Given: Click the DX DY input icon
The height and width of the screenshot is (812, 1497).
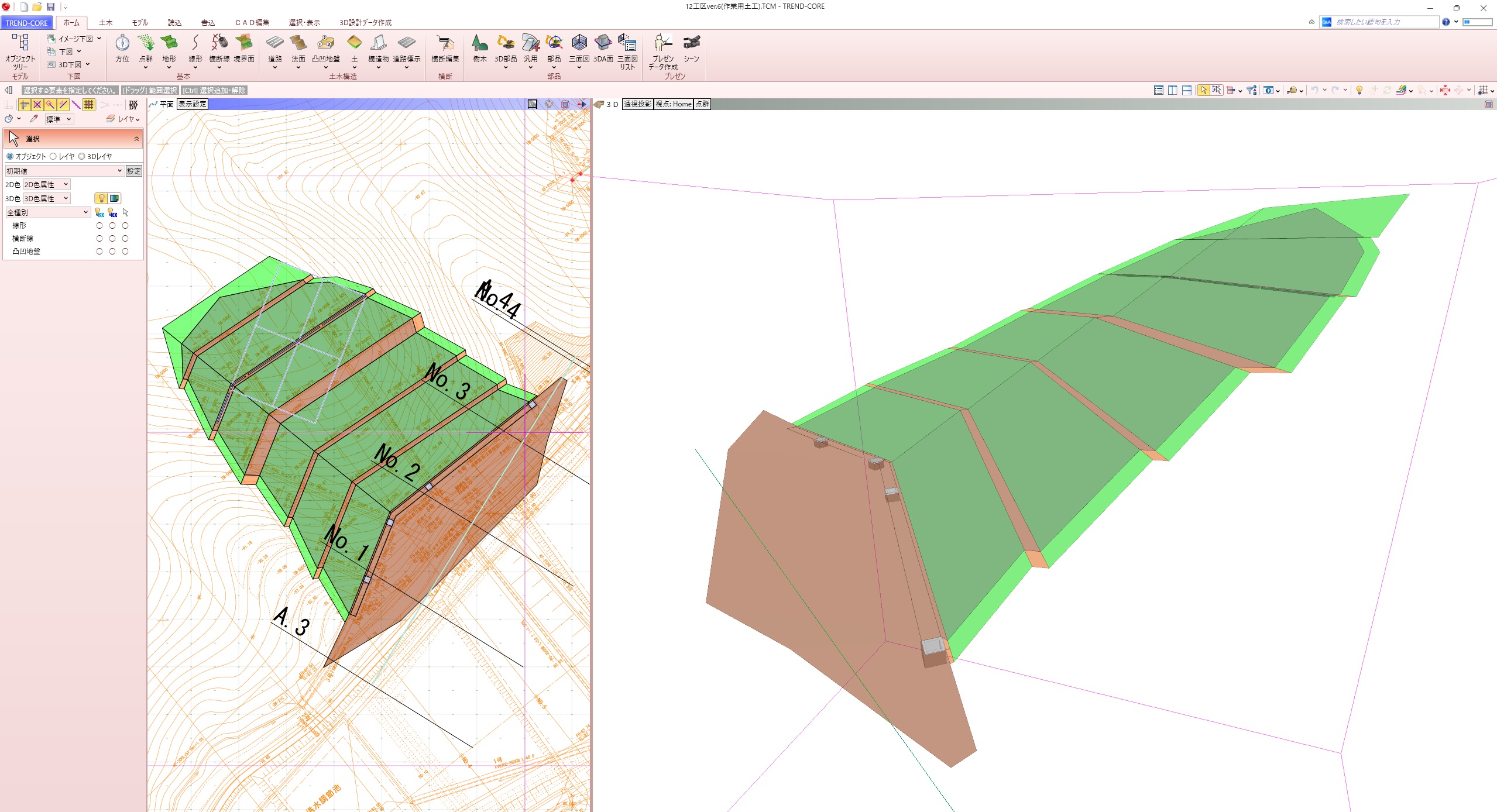Looking at the screenshot, I should 133,105.
